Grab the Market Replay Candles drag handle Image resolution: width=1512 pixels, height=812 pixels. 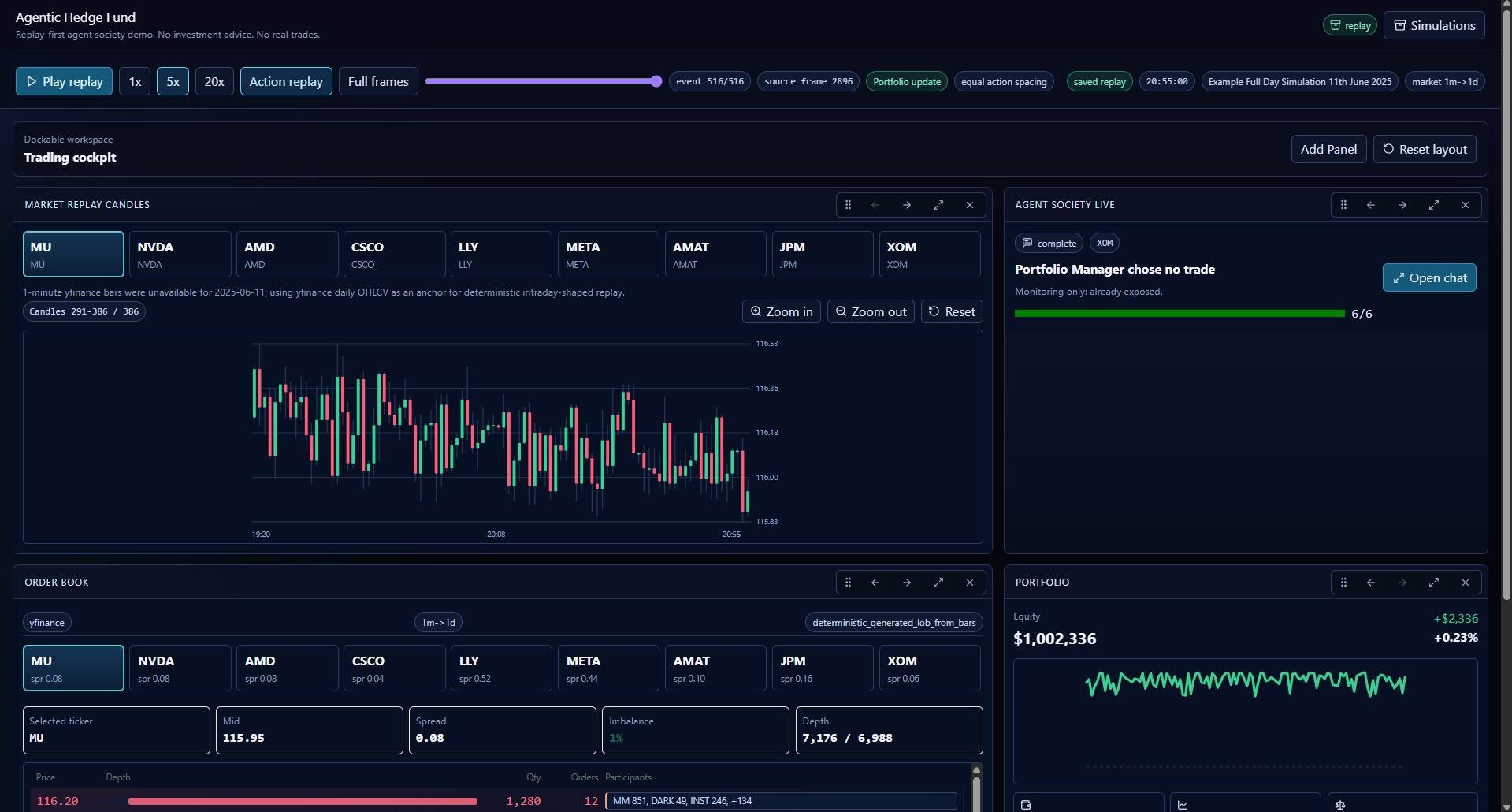(x=848, y=205)
